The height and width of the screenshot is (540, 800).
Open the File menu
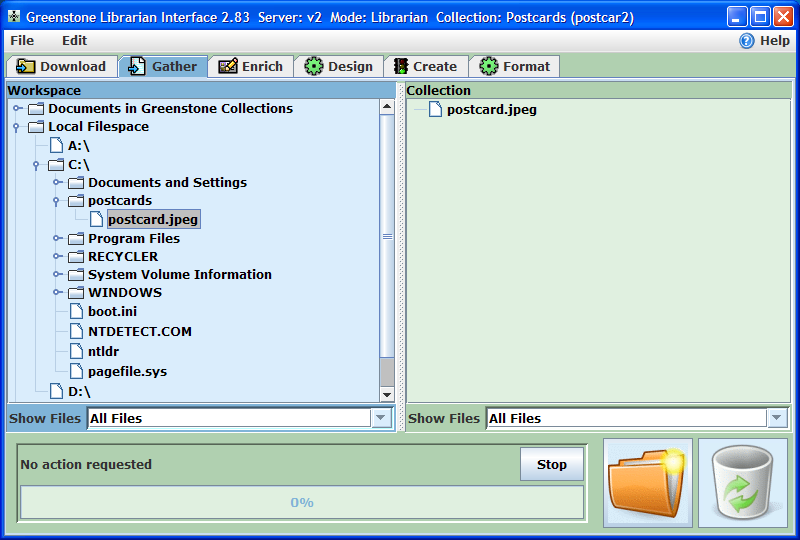(22, 41)
